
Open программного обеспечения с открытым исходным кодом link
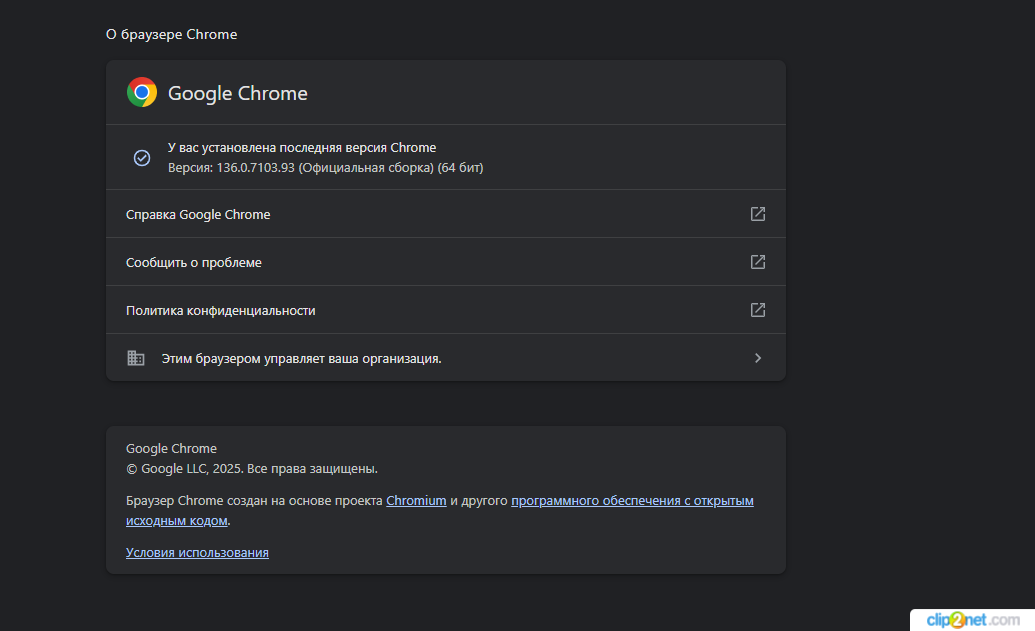coord(632,500)
